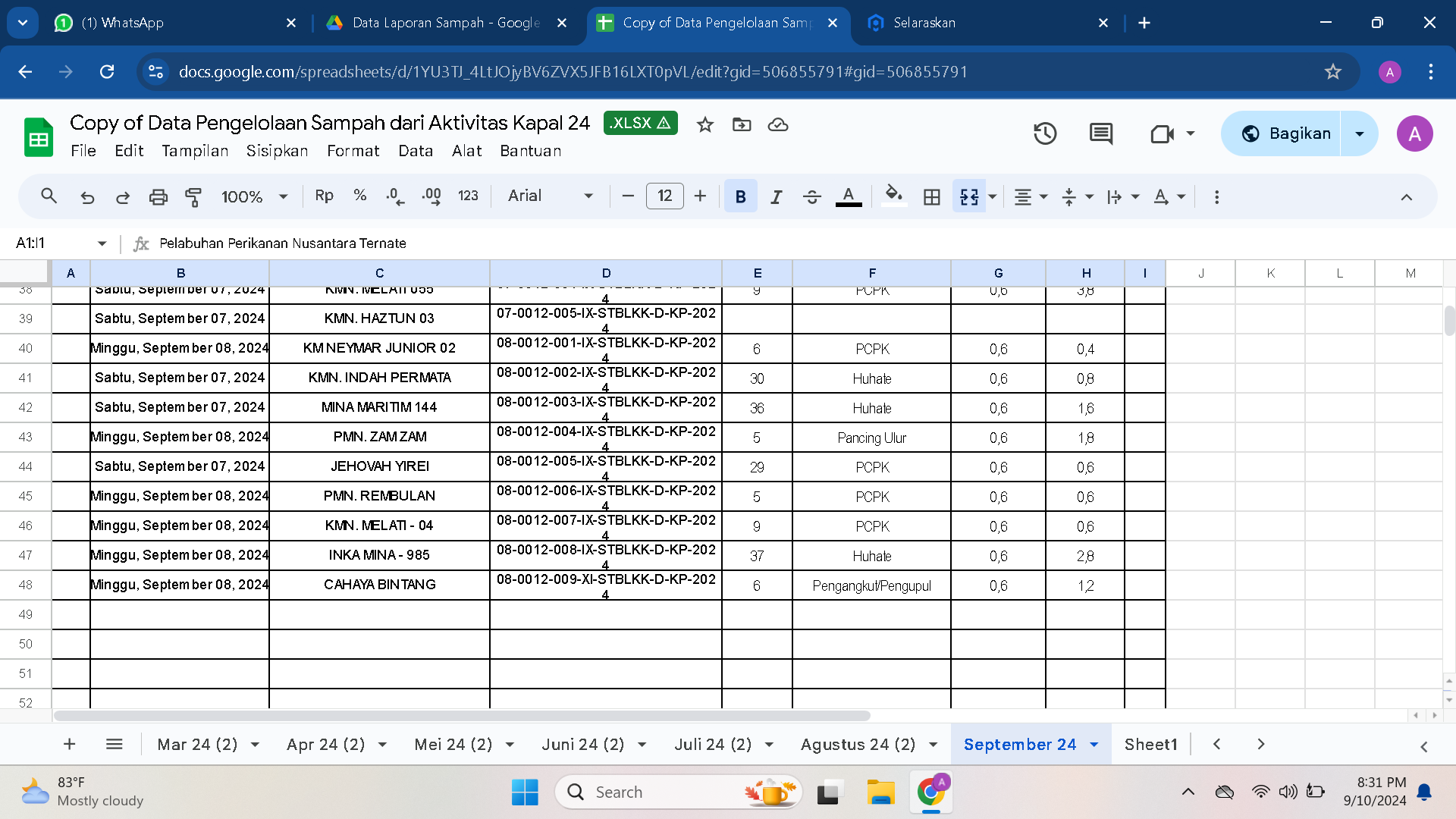The height and width of the screenshot is (819, 1456).
Task: Toggle strikethrough formatting
Action: tap(812, 196)
